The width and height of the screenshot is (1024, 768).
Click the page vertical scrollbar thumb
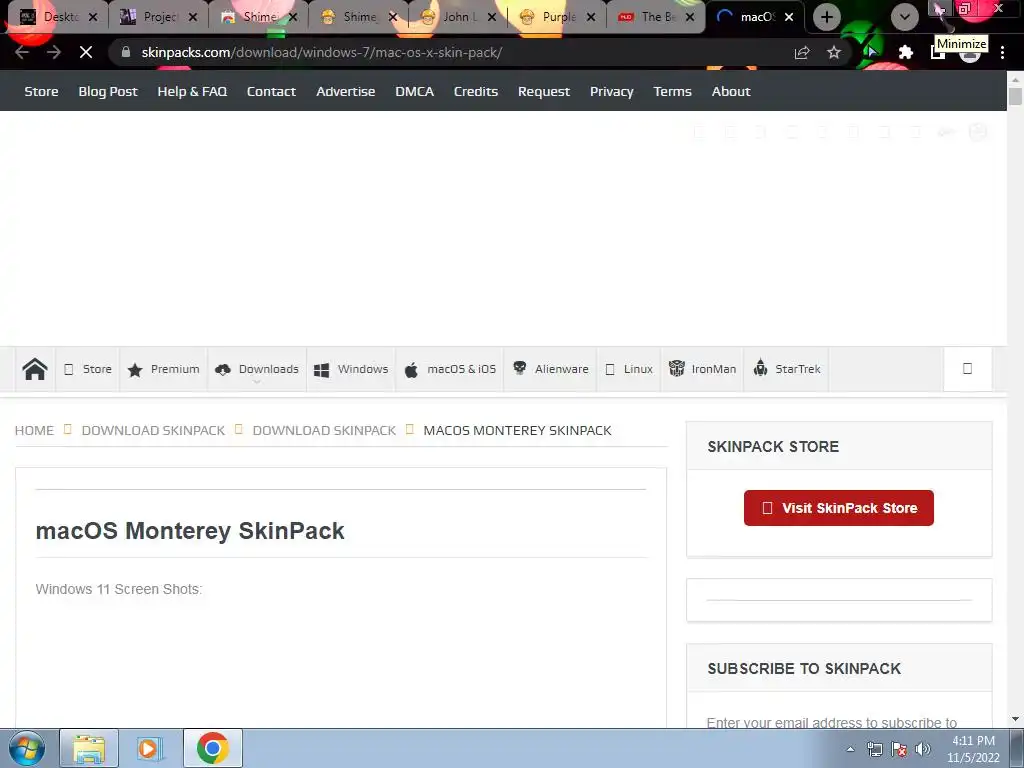pyautogui.click(x=1015, y=96)
